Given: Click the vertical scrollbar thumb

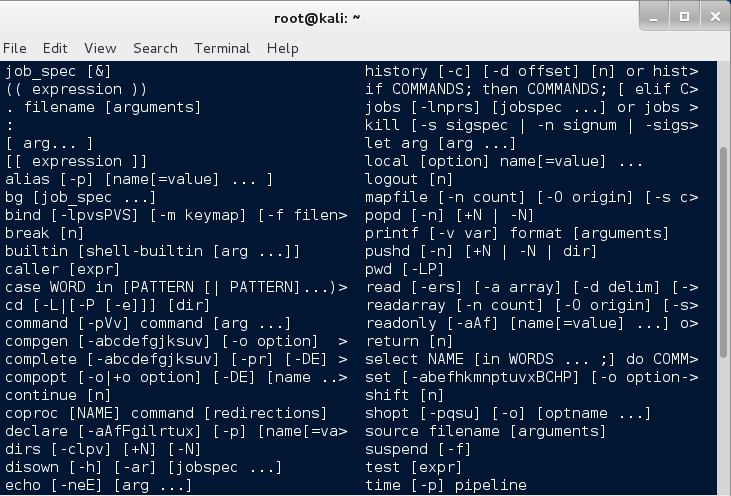Looking at the screenshot, I should pyautogui.click(x=724, y=252).
